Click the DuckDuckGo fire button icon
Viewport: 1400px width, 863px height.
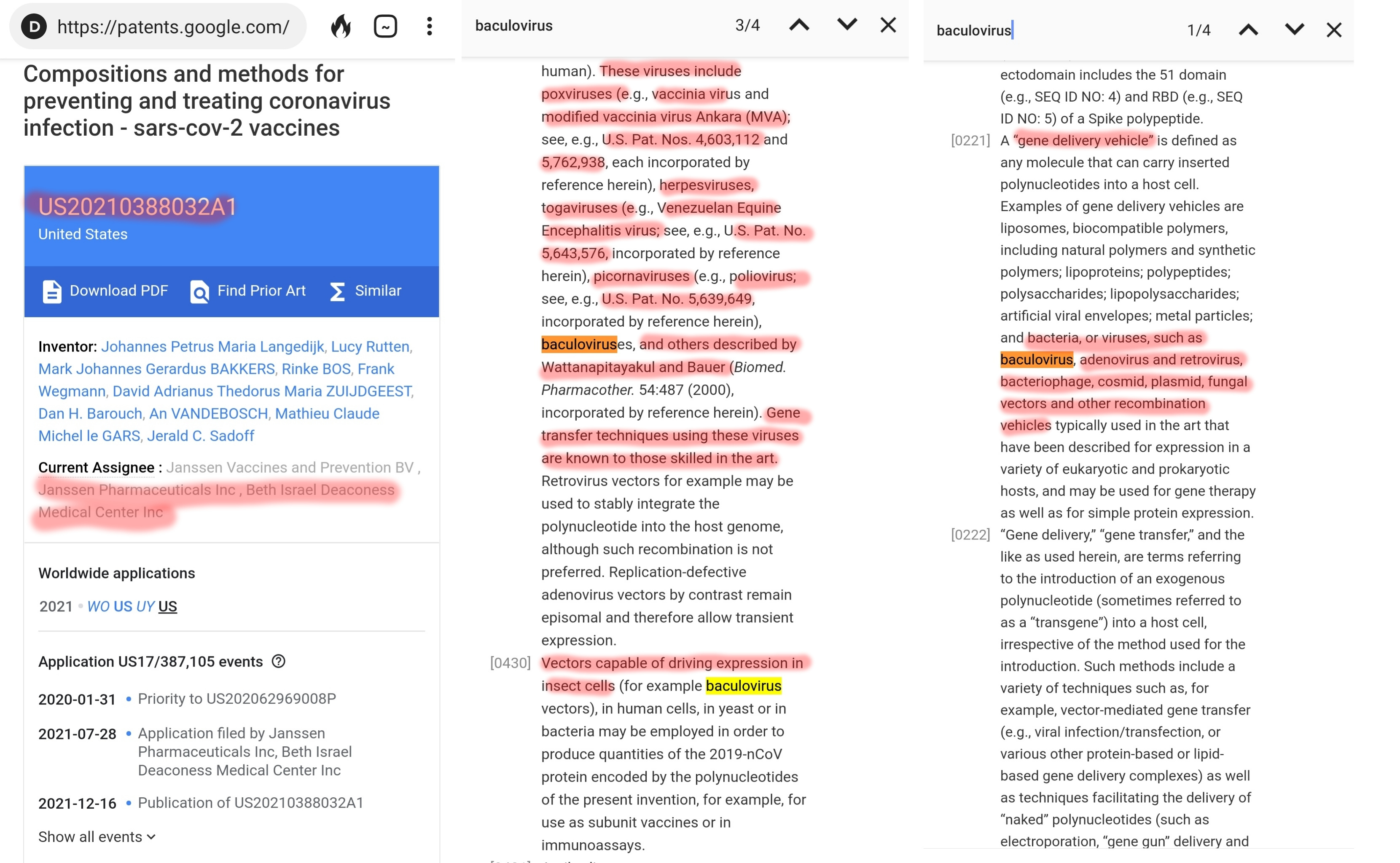(341, 26)
